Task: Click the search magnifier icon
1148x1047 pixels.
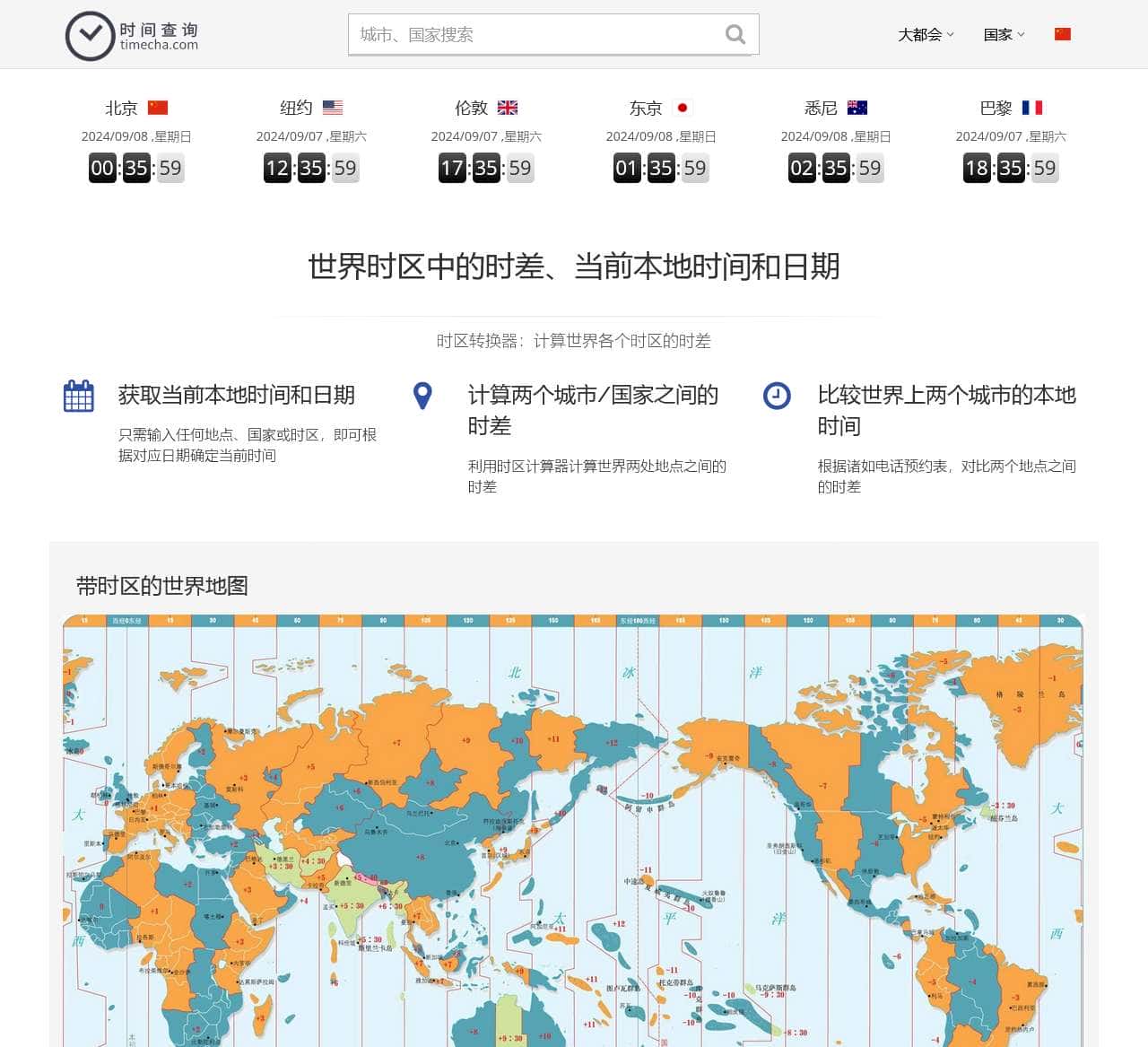Action: (735, 34)
